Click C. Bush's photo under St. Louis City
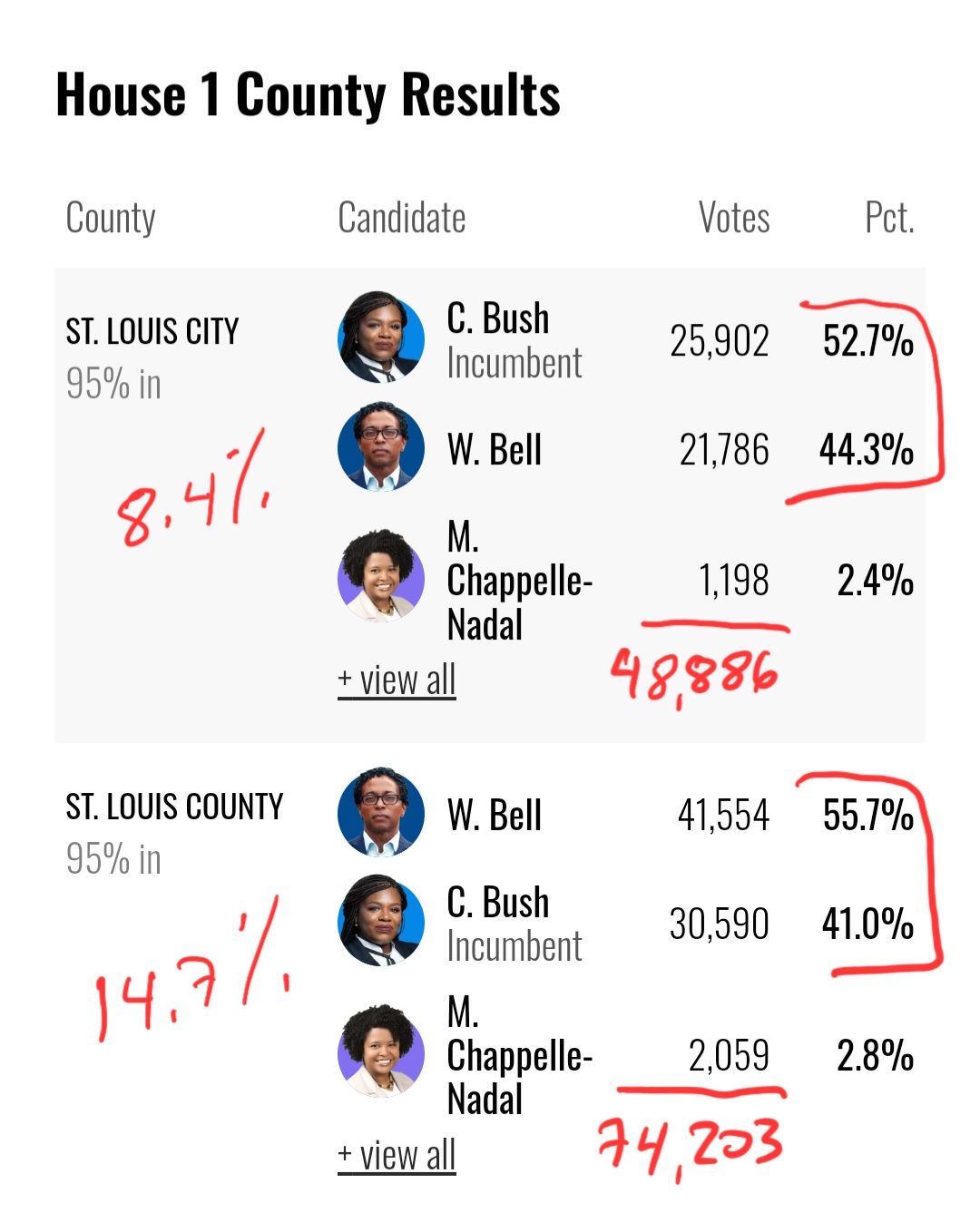 pyautogui.click(x=381, y=337)
